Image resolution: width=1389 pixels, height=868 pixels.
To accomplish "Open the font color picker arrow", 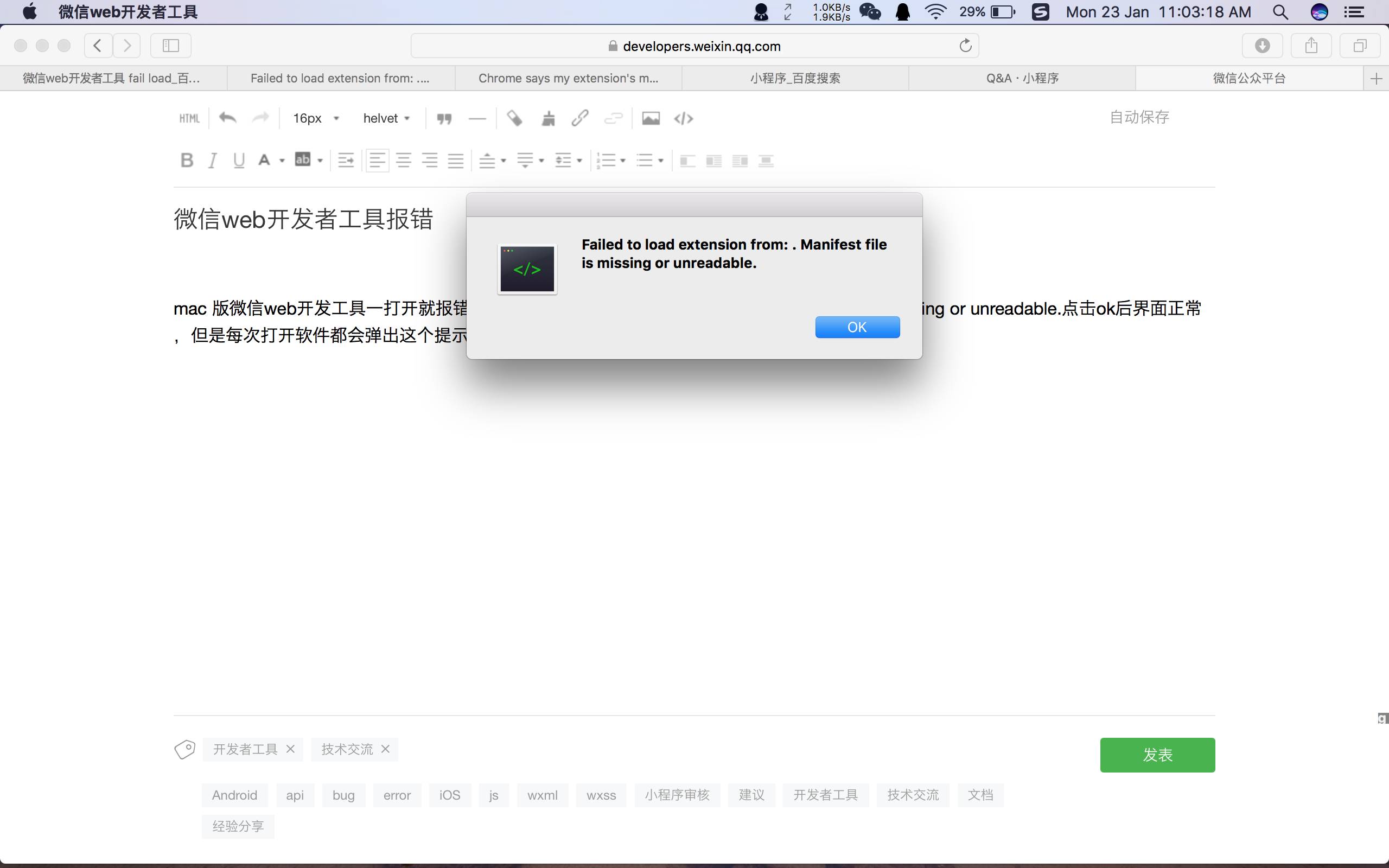I will point(282,161).
